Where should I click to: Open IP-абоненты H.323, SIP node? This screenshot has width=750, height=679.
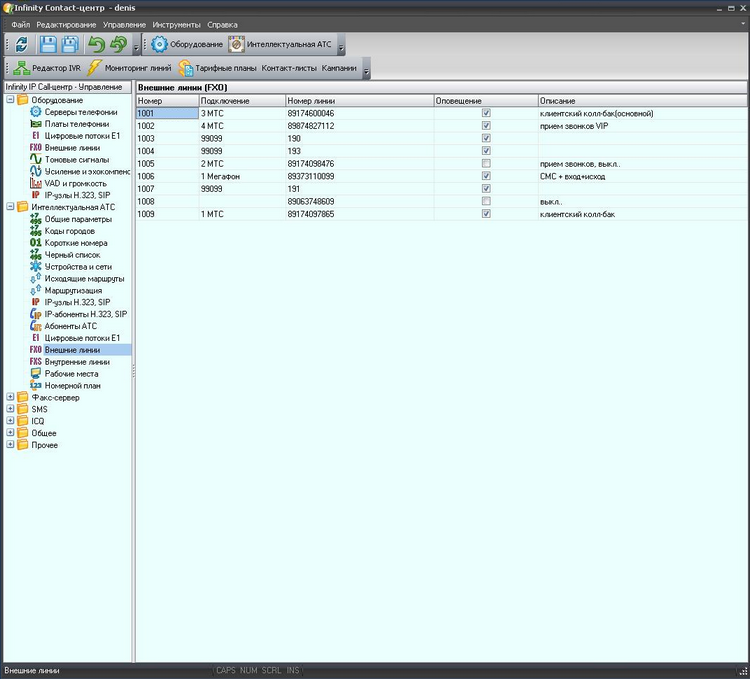pyautogui.click(x=86, y=314)
